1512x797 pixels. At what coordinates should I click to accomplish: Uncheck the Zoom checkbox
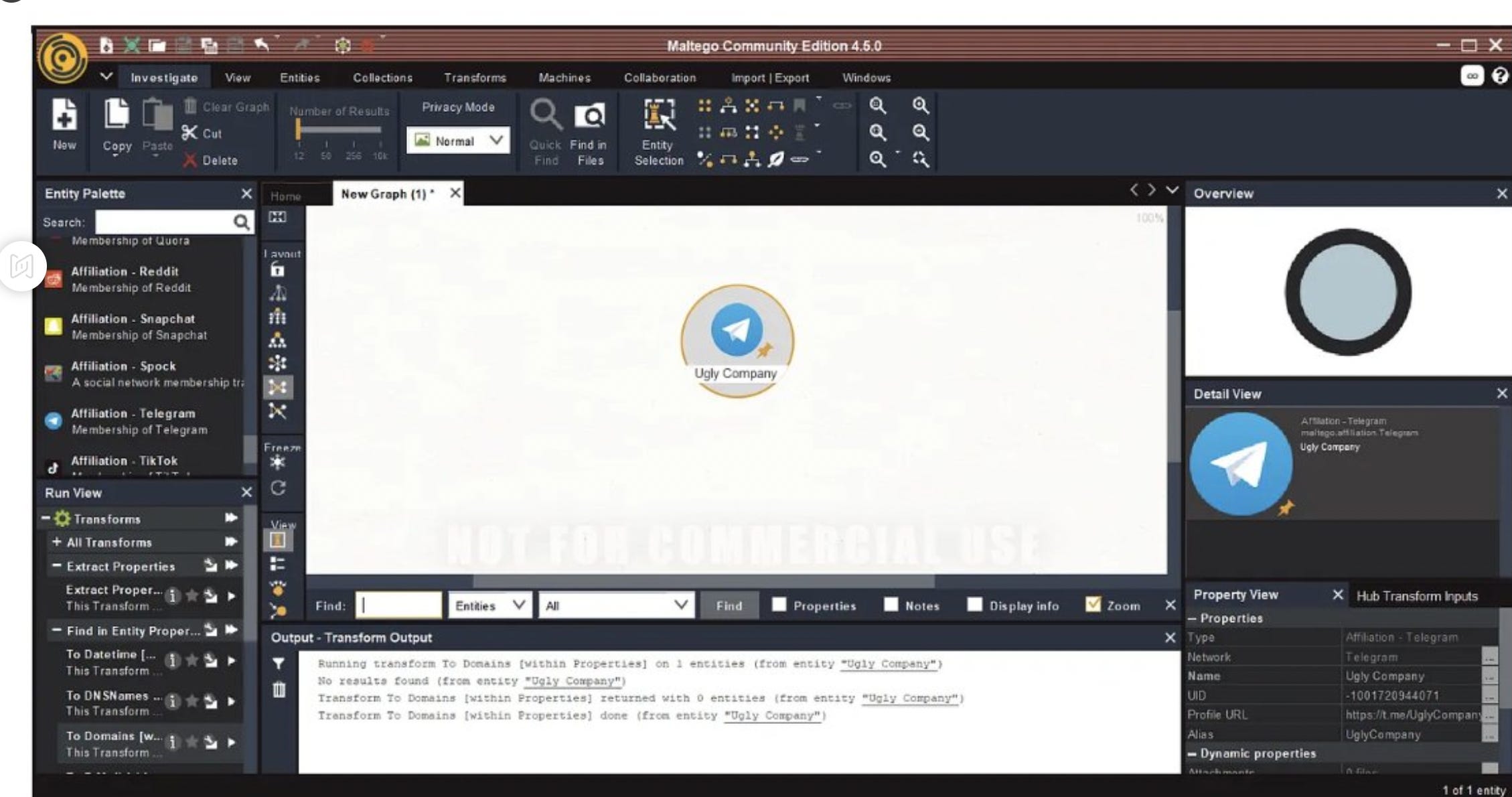tap(1093, 605)
